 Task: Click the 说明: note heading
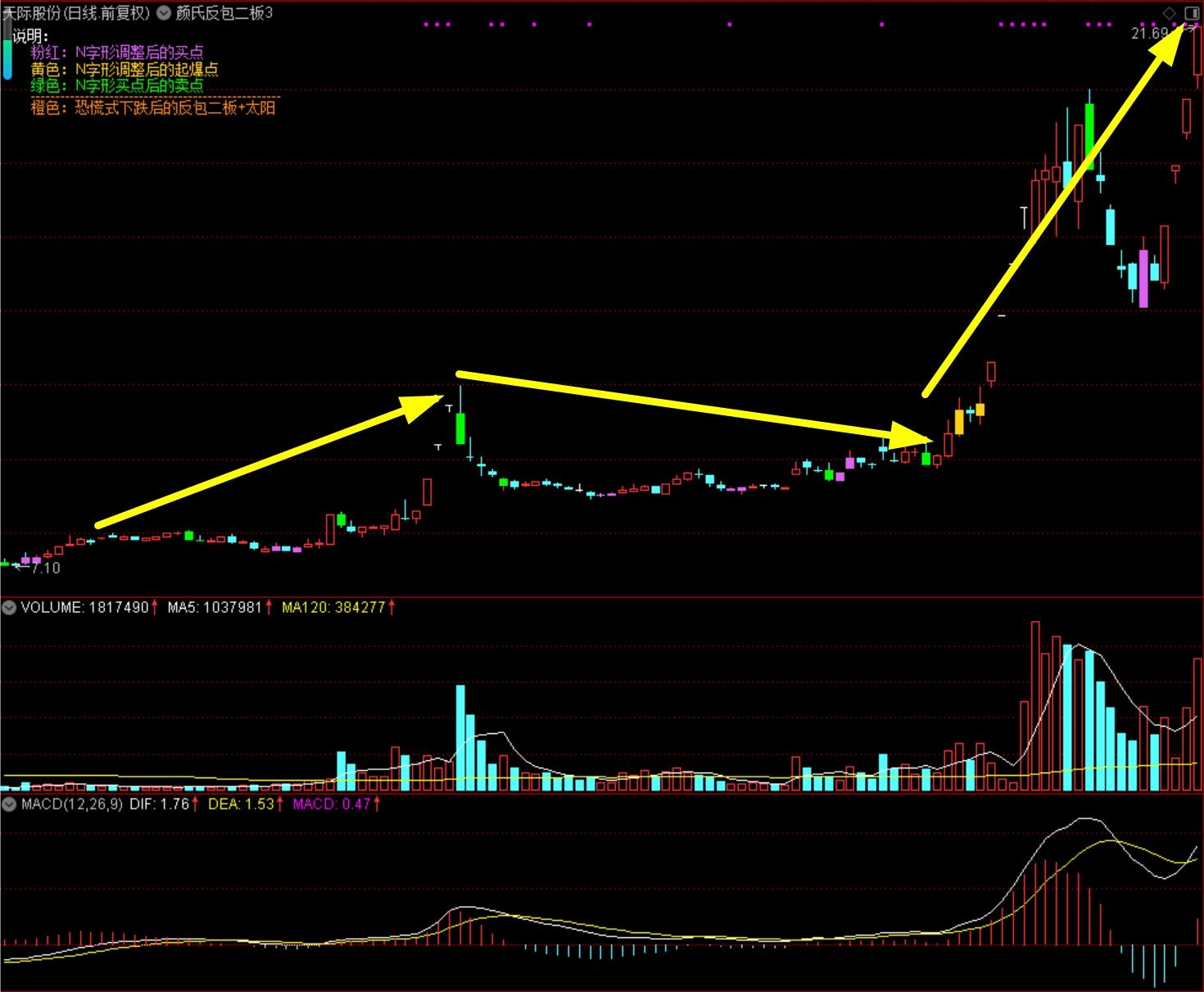(x=30, y=36)
